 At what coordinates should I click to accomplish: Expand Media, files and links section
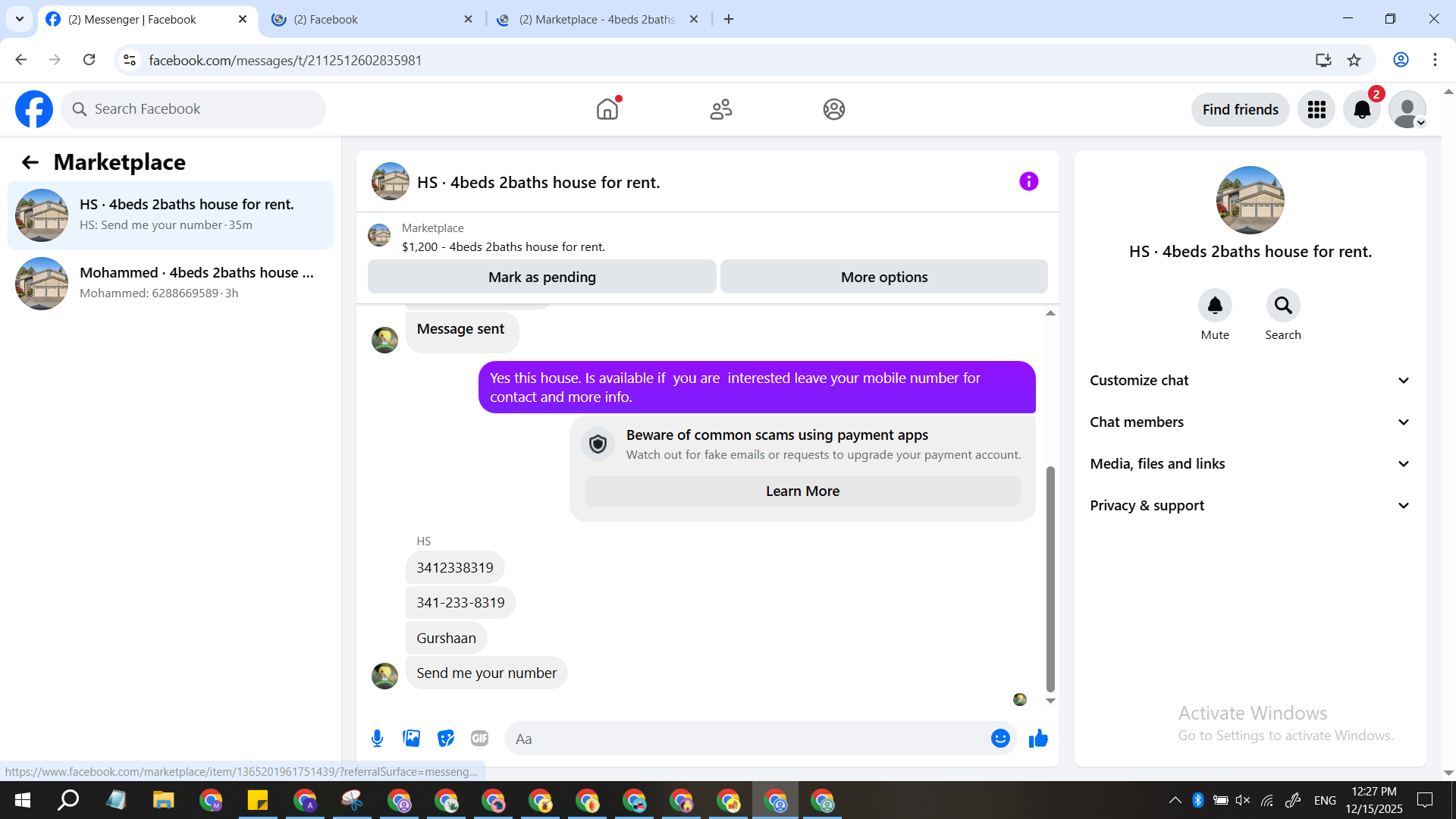click(1250, 463)
